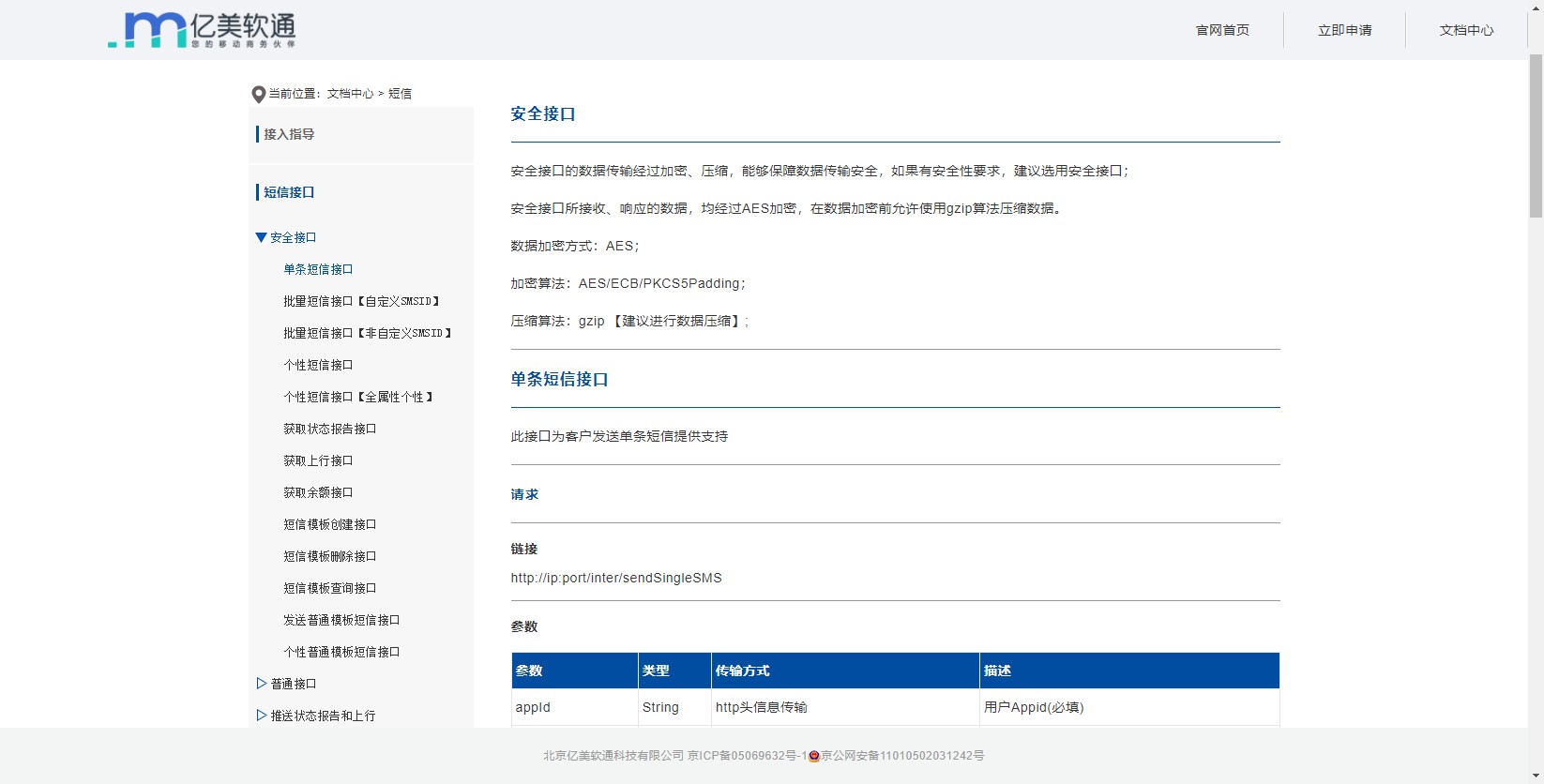Expand the 普通接口 tree arrow

pos(262,684)
